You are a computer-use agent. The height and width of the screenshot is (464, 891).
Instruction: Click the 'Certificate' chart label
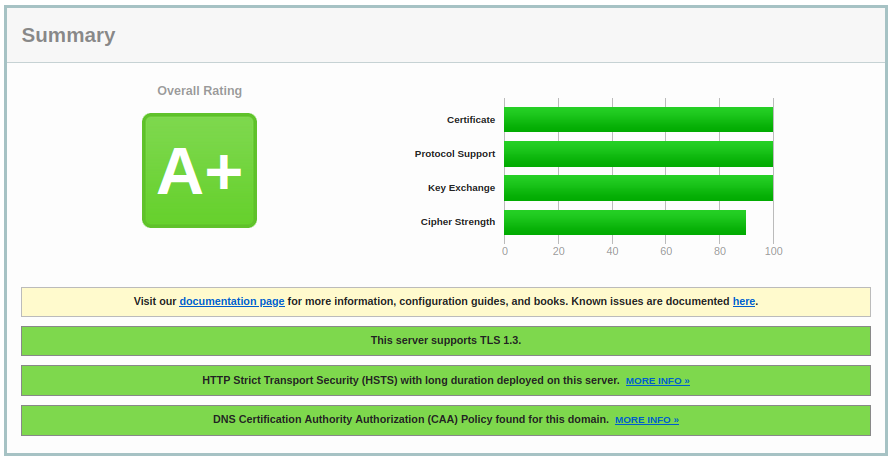pyautogui.click(x=471, y=120)
